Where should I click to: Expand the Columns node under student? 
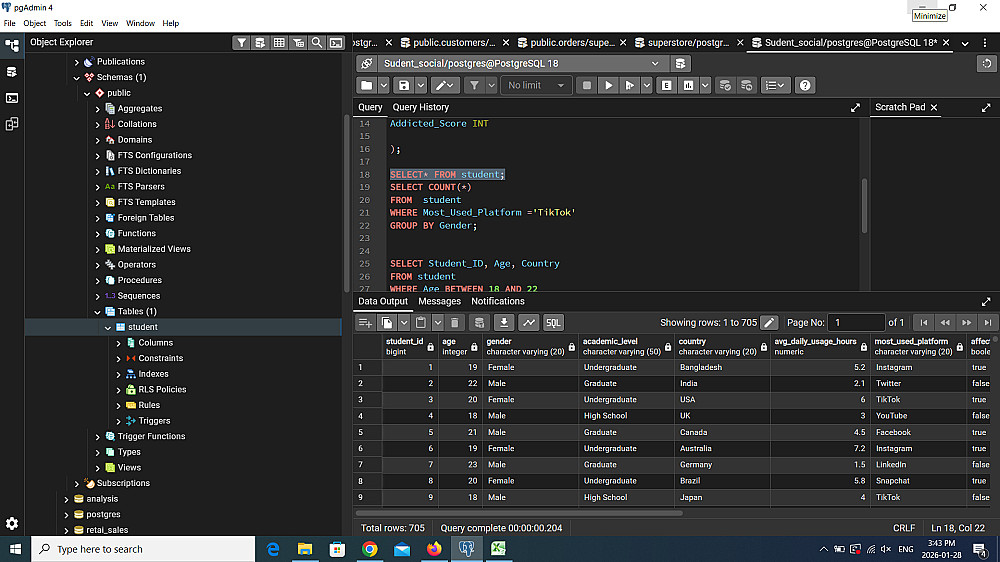pyautogui.click(x=119, y=343)
